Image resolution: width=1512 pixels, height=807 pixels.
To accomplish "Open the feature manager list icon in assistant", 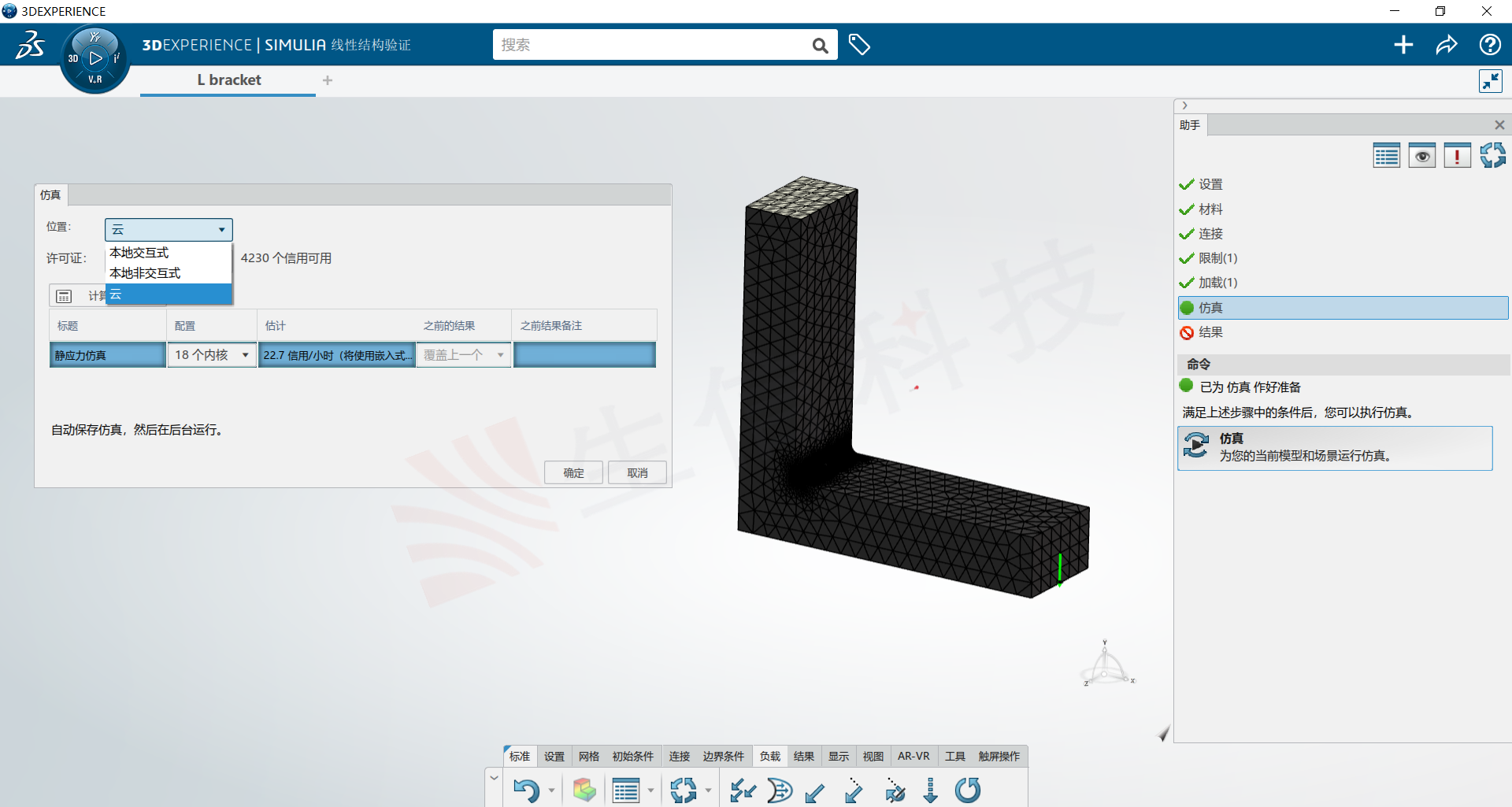I will [x=1386, y=156].
